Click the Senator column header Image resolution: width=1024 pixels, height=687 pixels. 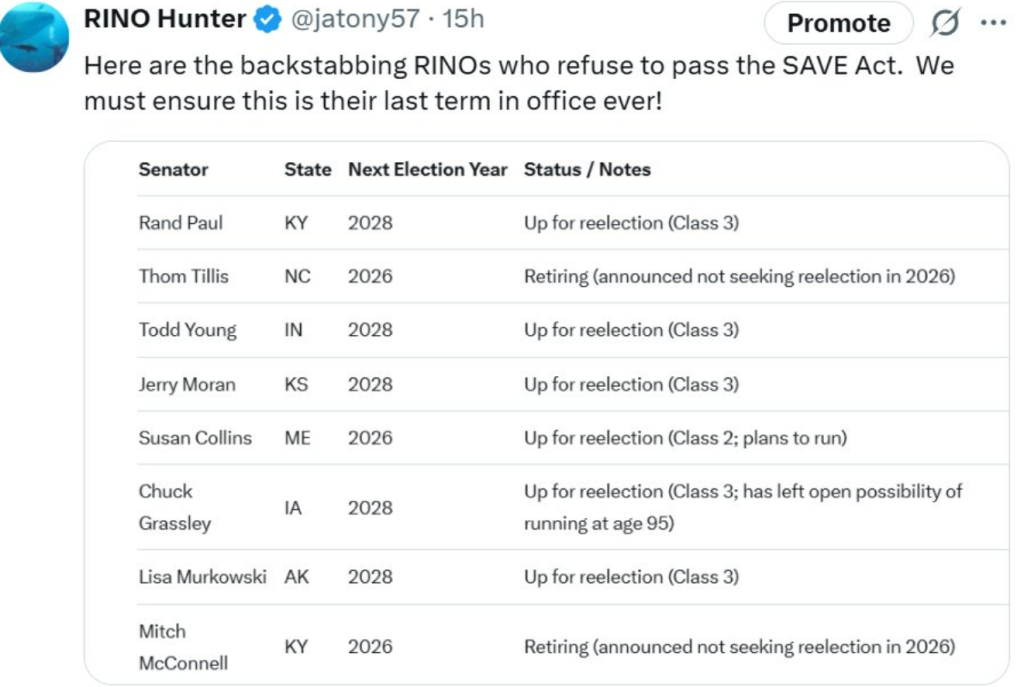click(173, 169)
